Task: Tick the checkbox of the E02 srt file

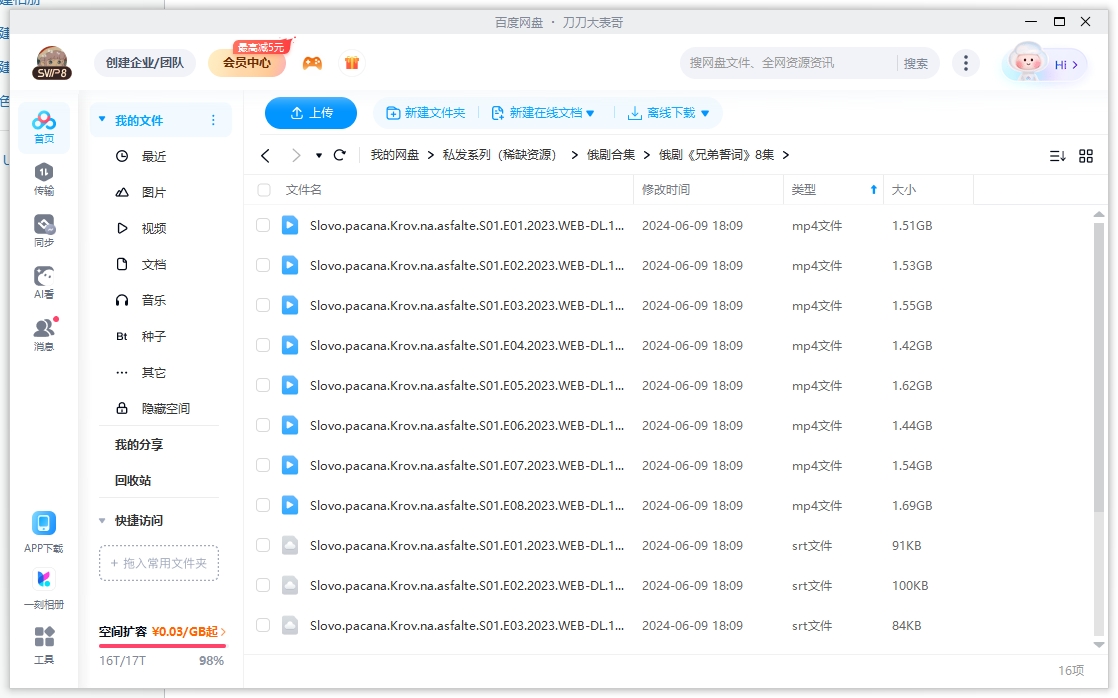Action: tap(262, 585)
